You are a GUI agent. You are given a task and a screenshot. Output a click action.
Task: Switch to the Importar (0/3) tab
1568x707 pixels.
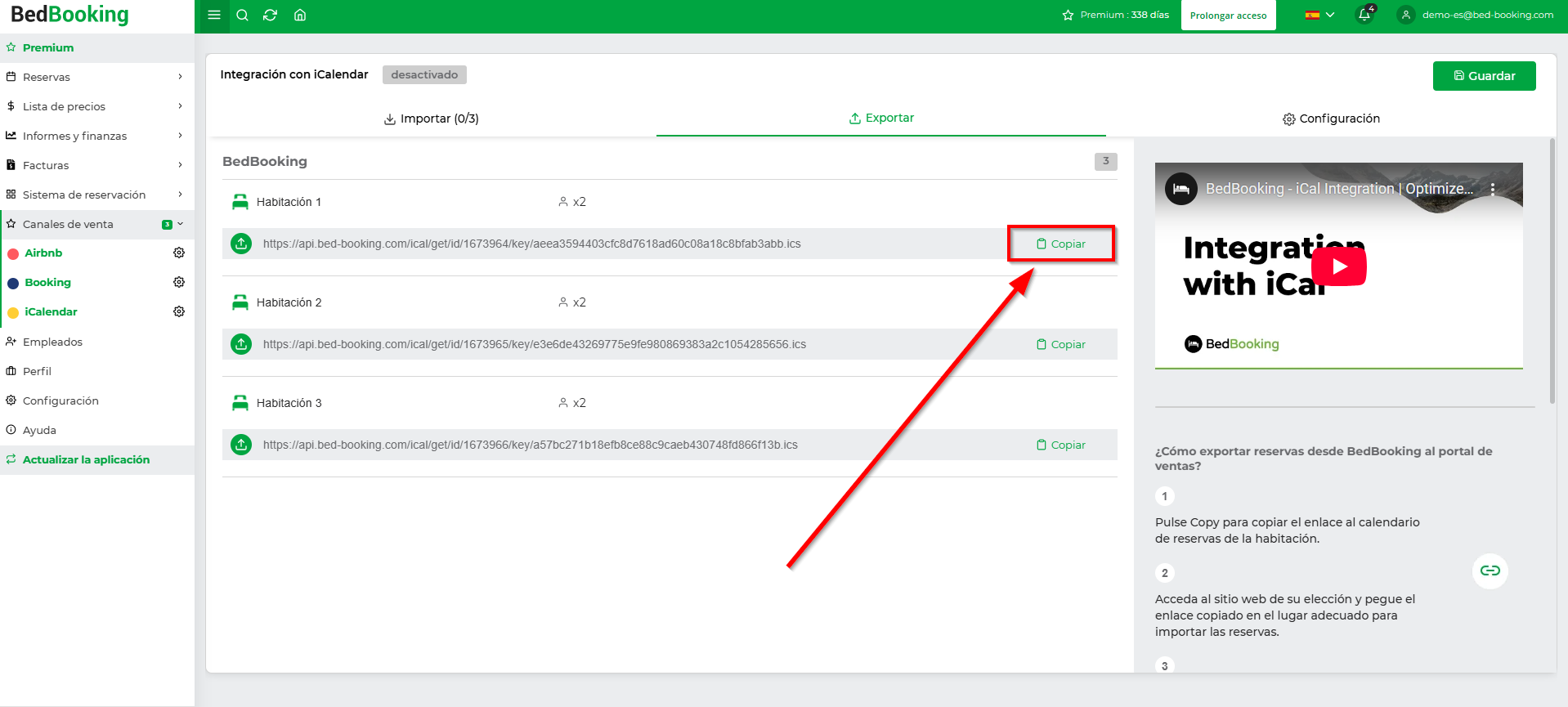pos(432,119)
